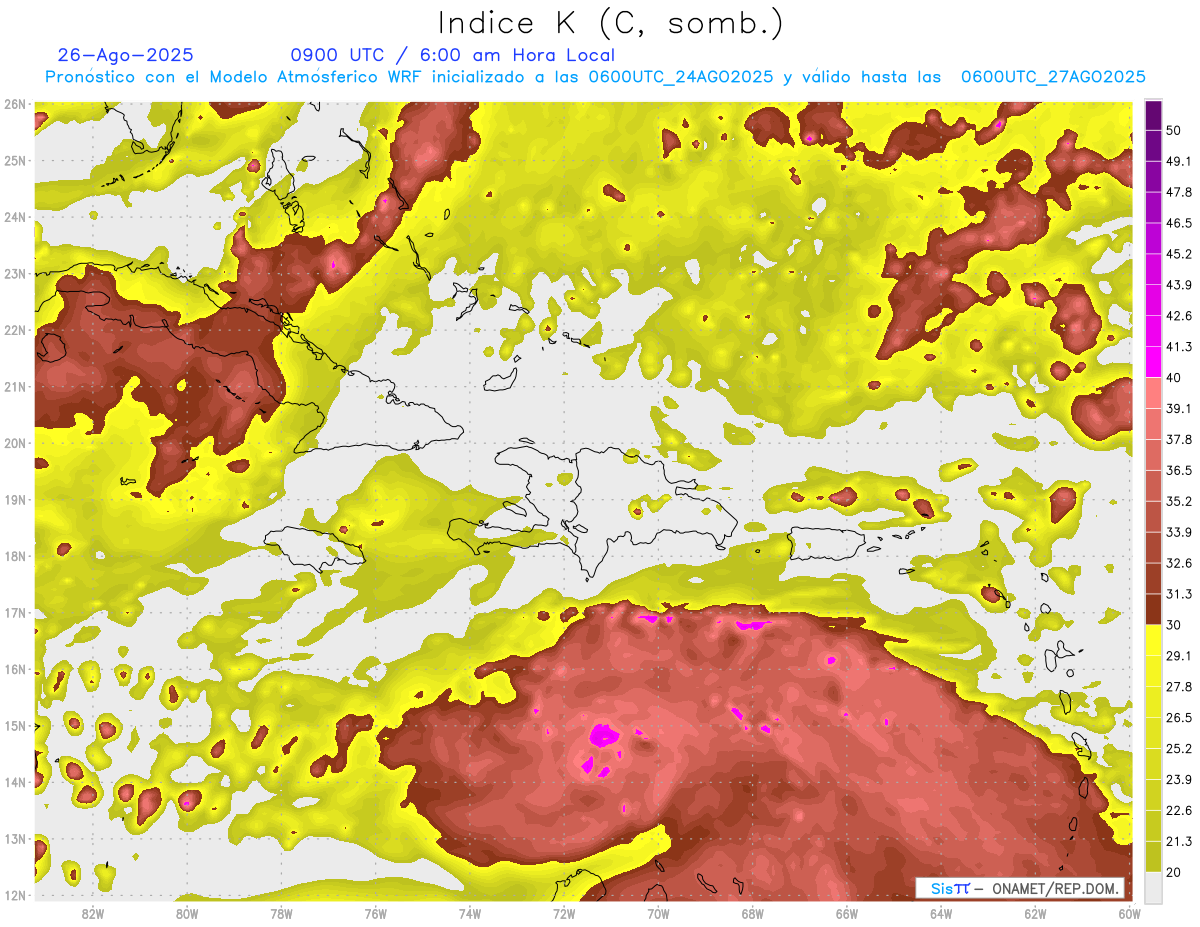The width and height of the screenshot is (1200, 927).
Task: Click the "66W" longitude label
Action: [x=847, y=913]
